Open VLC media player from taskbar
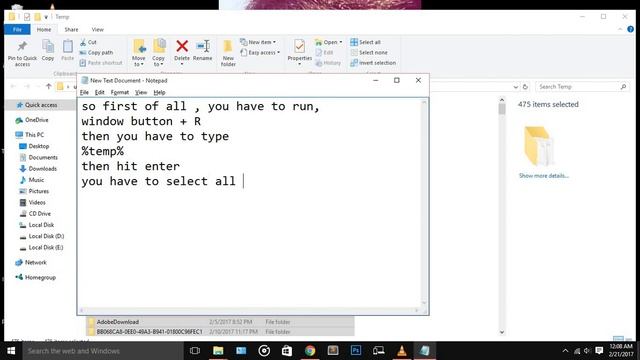This screenshot has height=360, width=640. click(x=402, y=351)
